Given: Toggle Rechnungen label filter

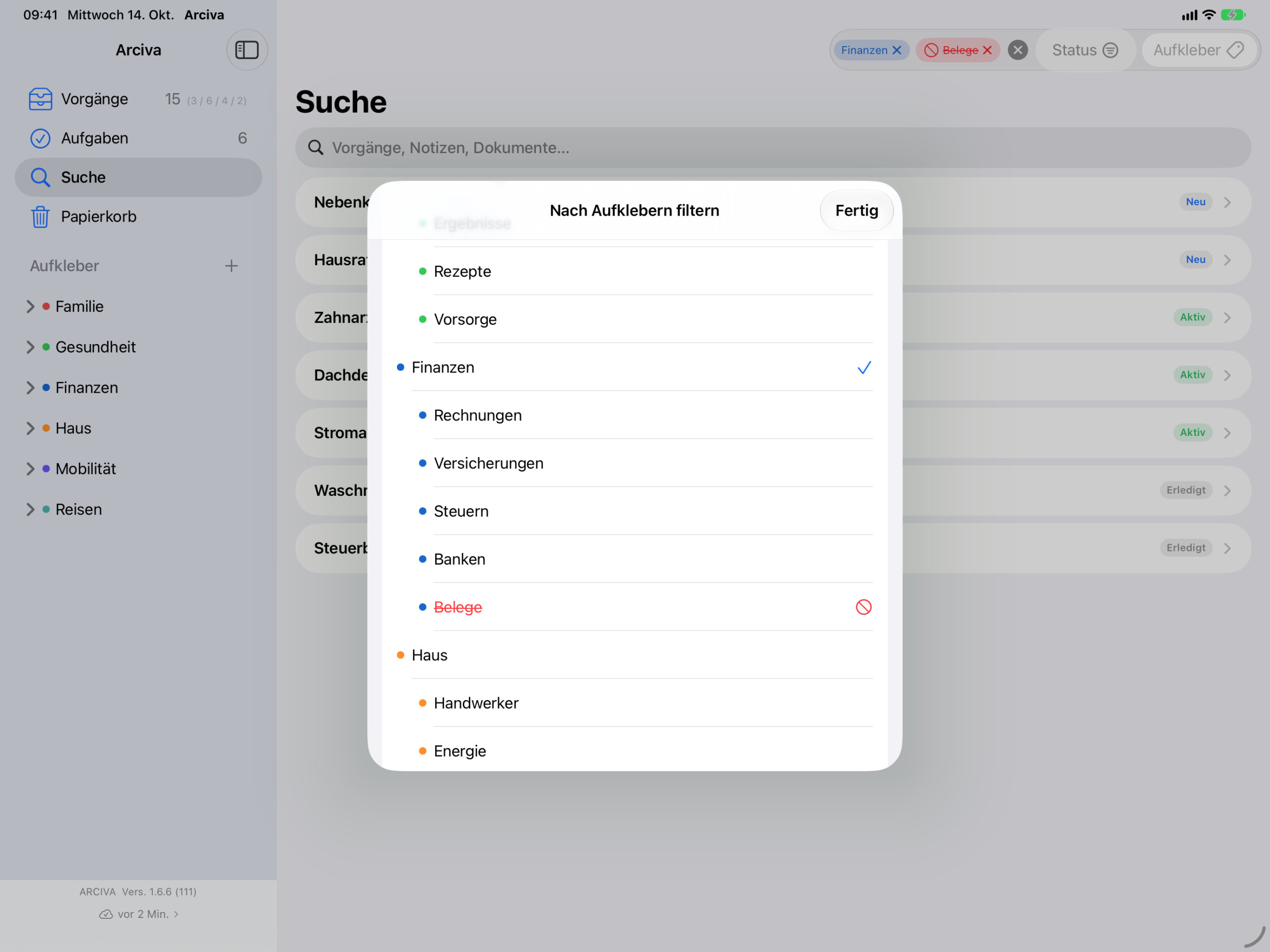Looking at the screenshot, I should pyautogui.click(x=635, y=415).
